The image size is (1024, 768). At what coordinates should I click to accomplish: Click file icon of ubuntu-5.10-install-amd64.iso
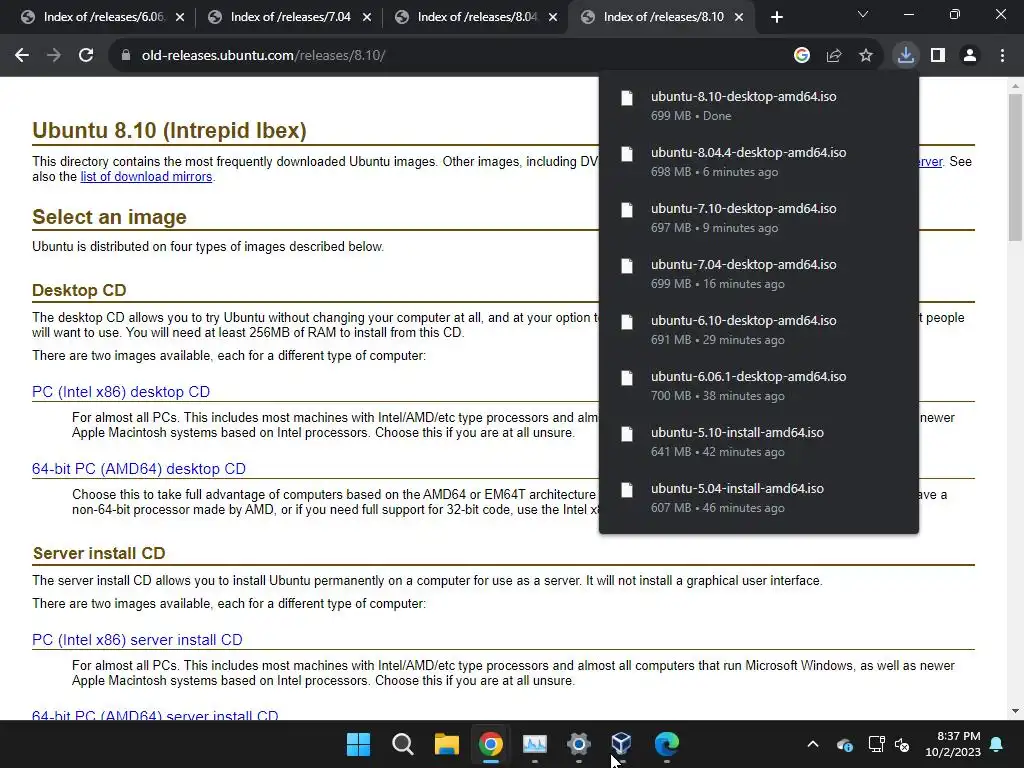pyautogui.click(x=627, y=434)
